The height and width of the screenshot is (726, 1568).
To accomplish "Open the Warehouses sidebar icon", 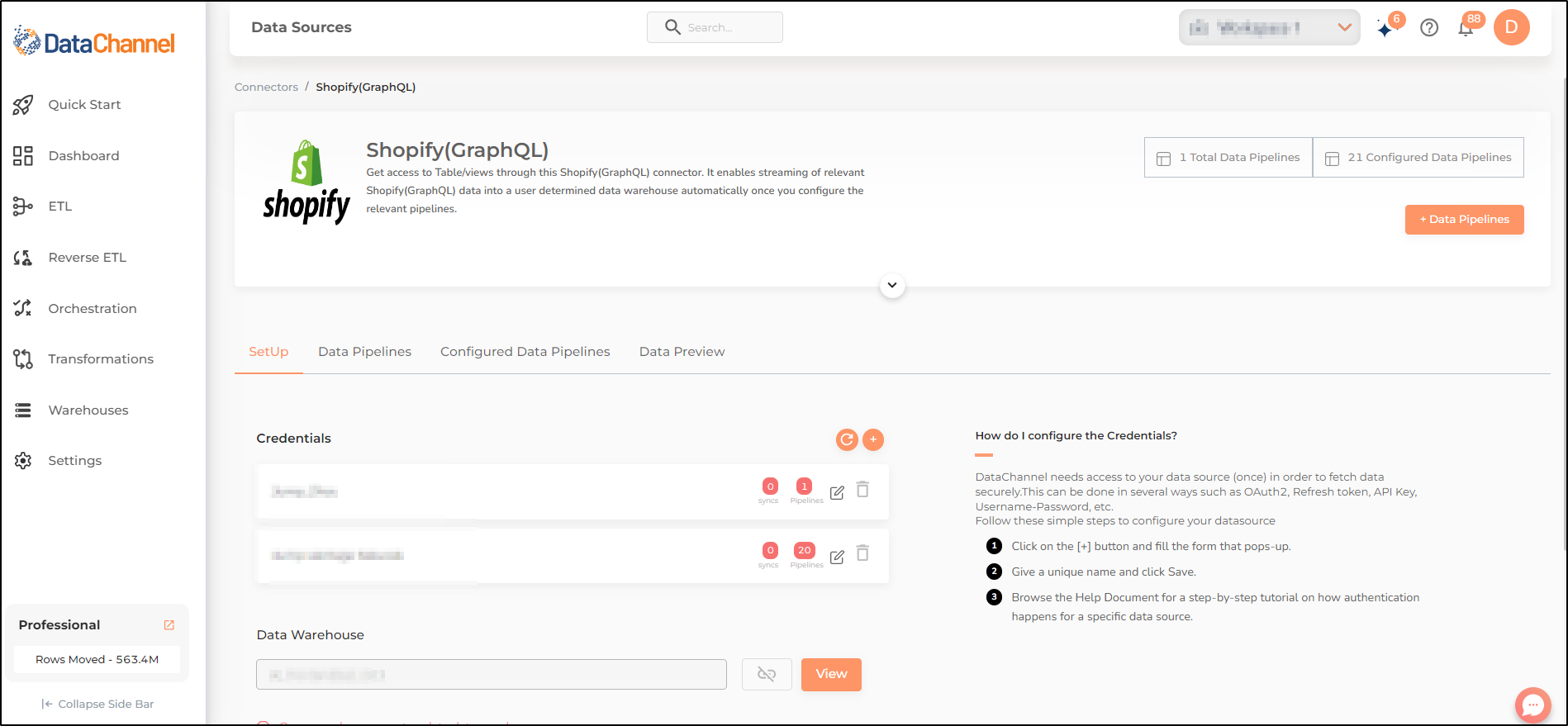I will 23,410.
